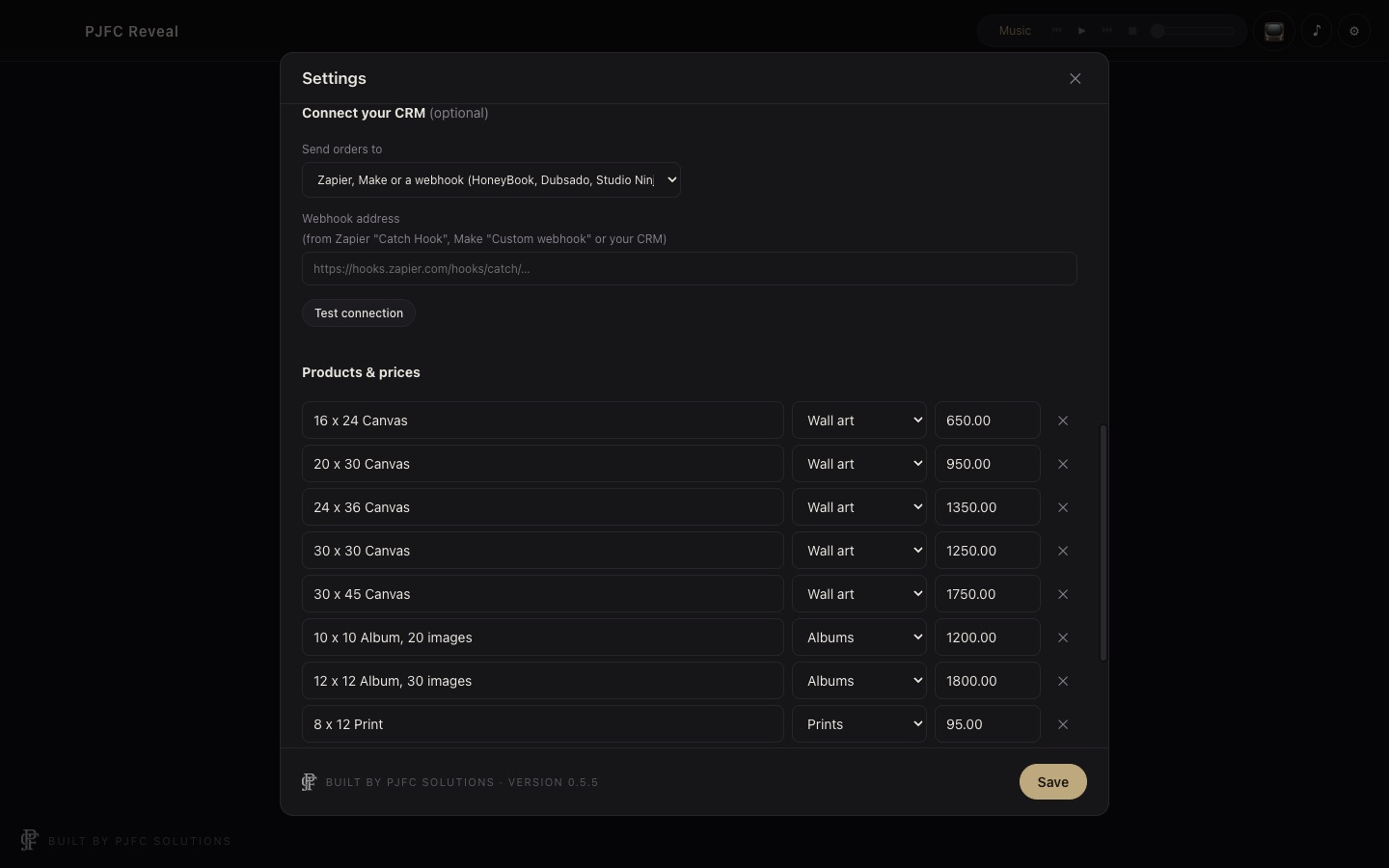Screen dimensions: 1389x868
Task: Close the Settings dialog
Action: (x=1076, y=79)
